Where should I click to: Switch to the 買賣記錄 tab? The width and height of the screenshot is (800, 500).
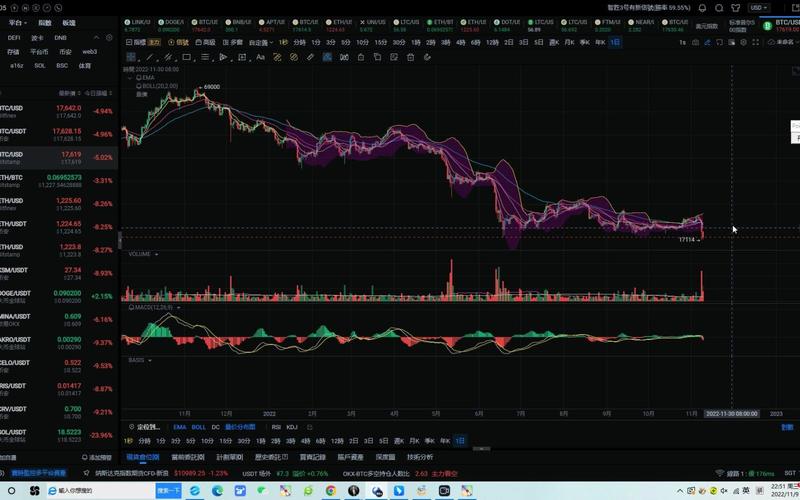tap(313, 457)
